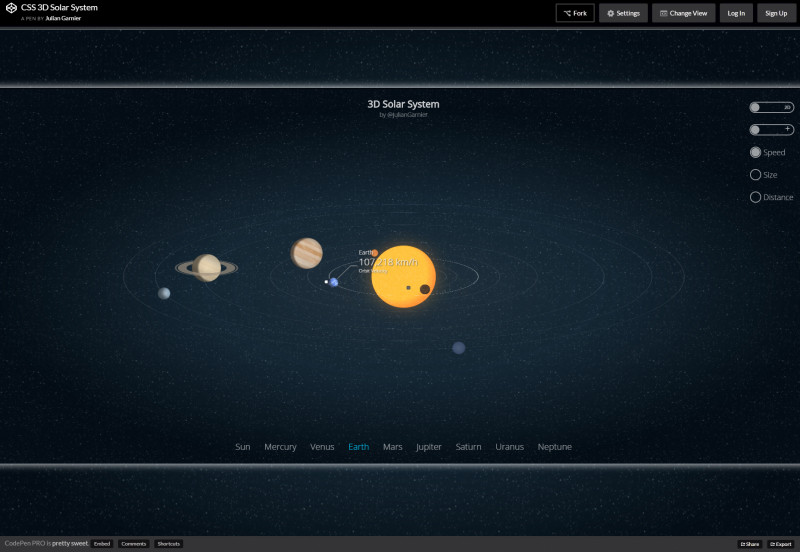The height and width of the screenshot is (552, 800).
Task: Click the pale Uranus planet at far left
Action: pyautogui.click(x=164, y=293)
